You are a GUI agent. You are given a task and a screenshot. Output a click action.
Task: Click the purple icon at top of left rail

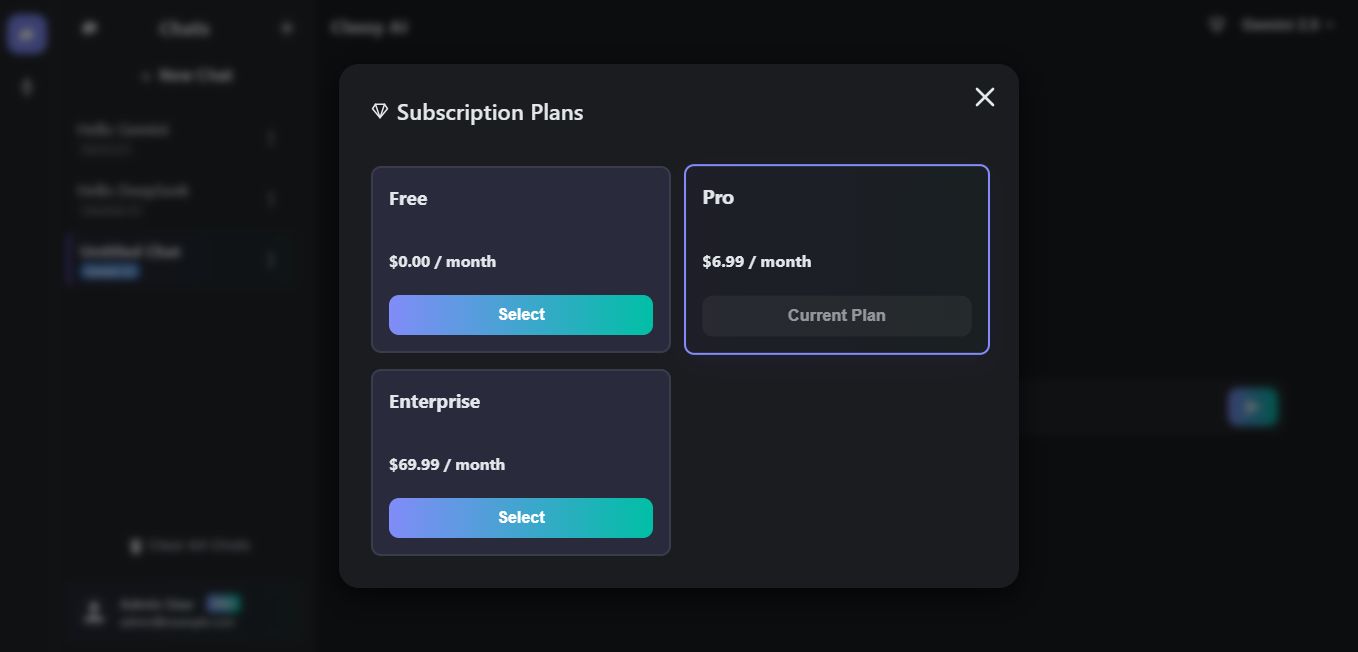[26, 34]
